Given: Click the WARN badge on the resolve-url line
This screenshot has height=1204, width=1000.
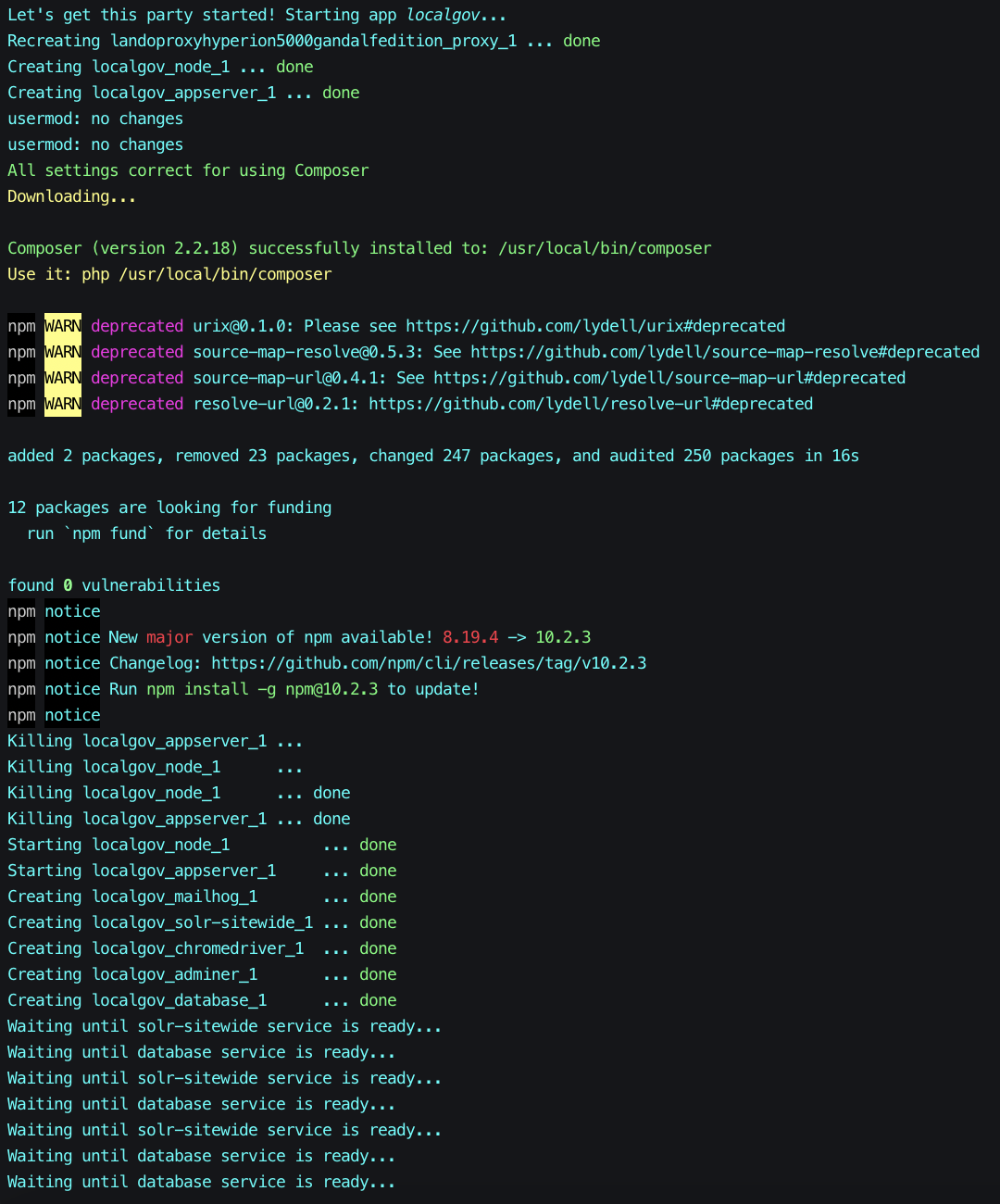Looking at the screenshot, I should click(x=62, y=403).
